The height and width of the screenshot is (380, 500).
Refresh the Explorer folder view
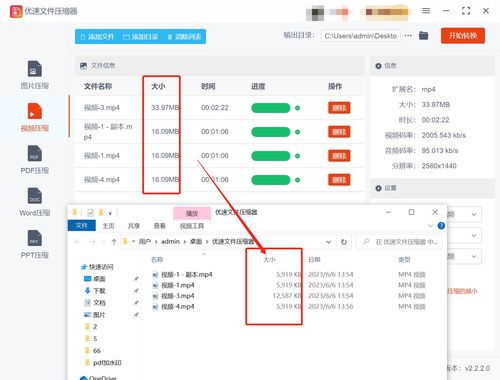[344, 242]
